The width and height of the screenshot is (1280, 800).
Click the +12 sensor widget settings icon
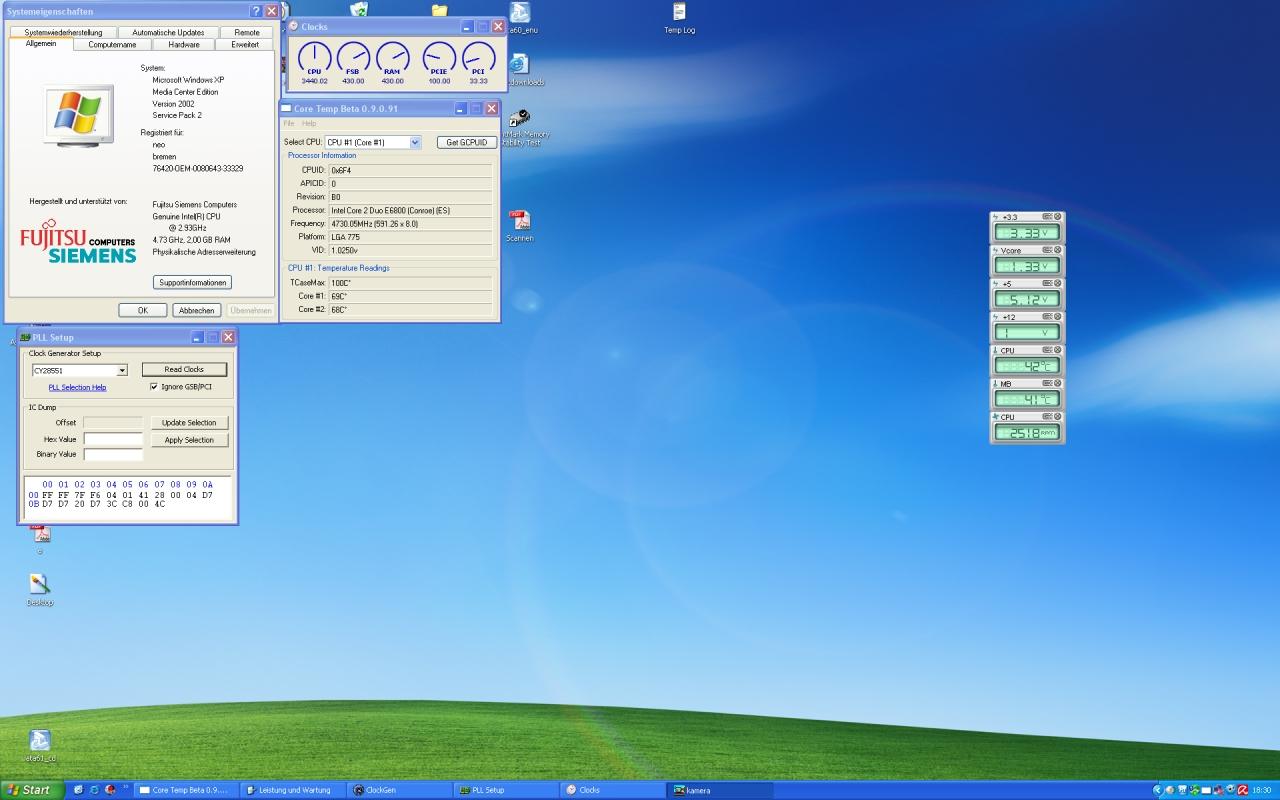tap(1047, 317)
